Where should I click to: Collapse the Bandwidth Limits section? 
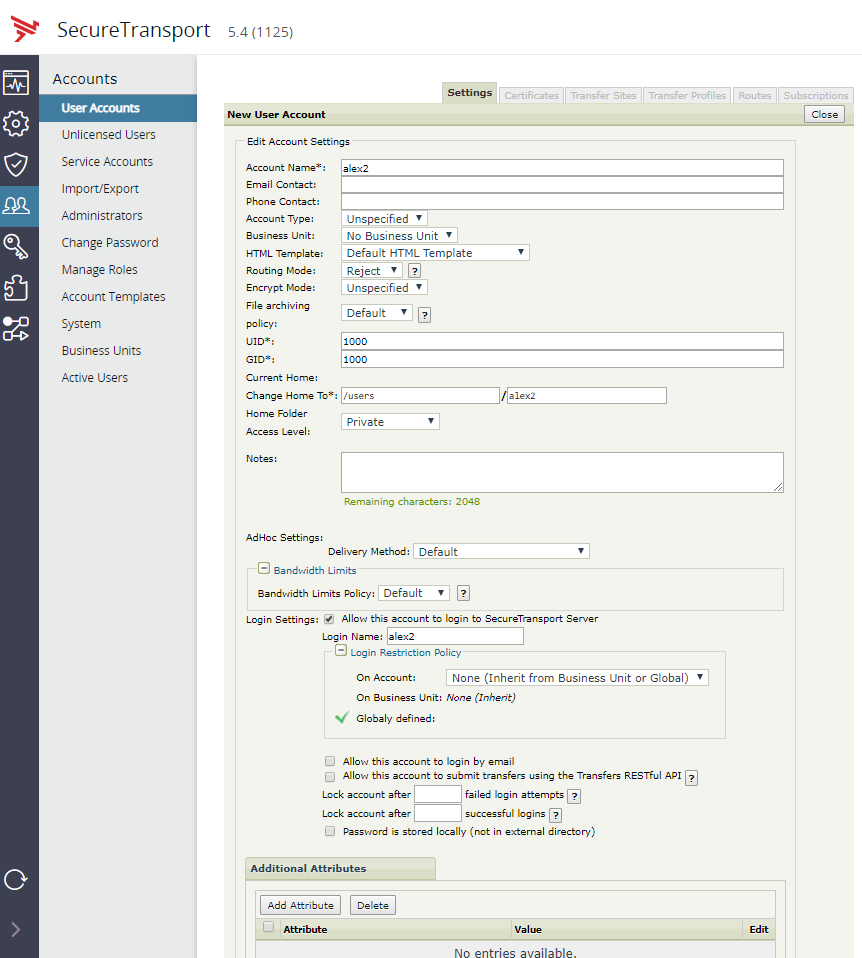(264, 568)
